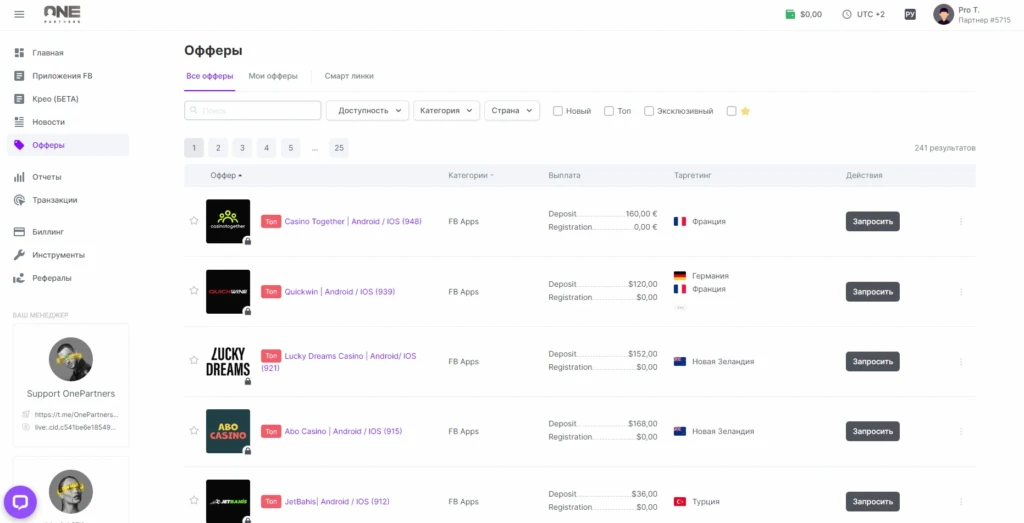1024x523 pixels.
Task: Favorite the Casino Together offer star
Action: 194,221
